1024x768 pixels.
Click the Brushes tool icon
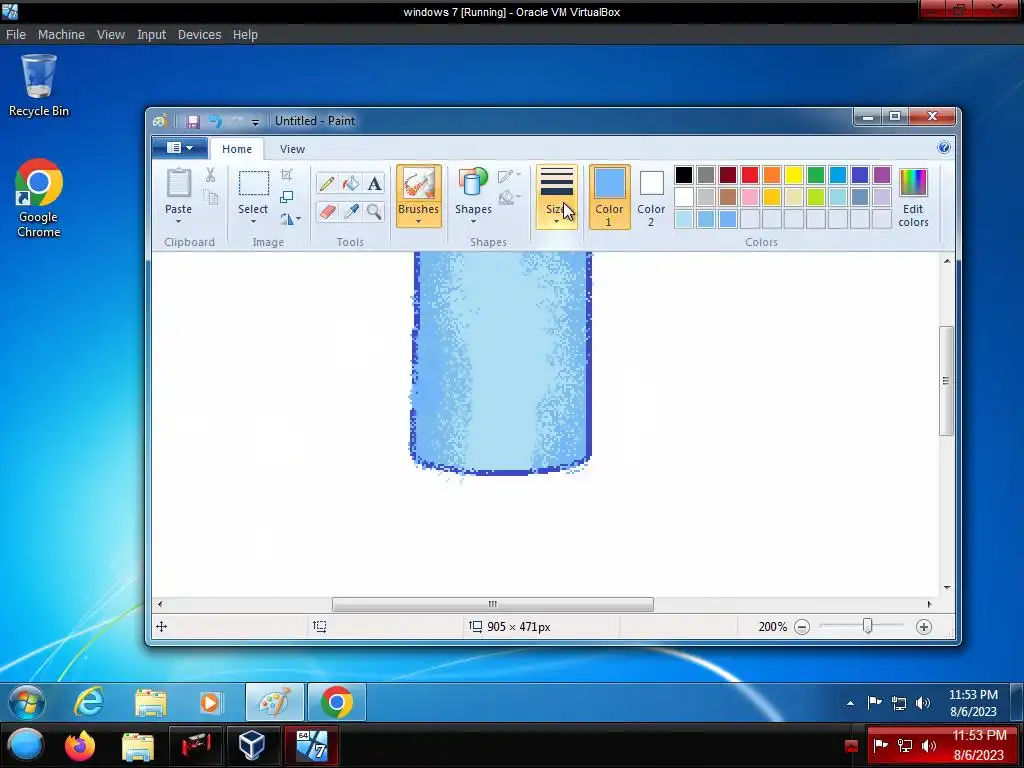(419, 183)
